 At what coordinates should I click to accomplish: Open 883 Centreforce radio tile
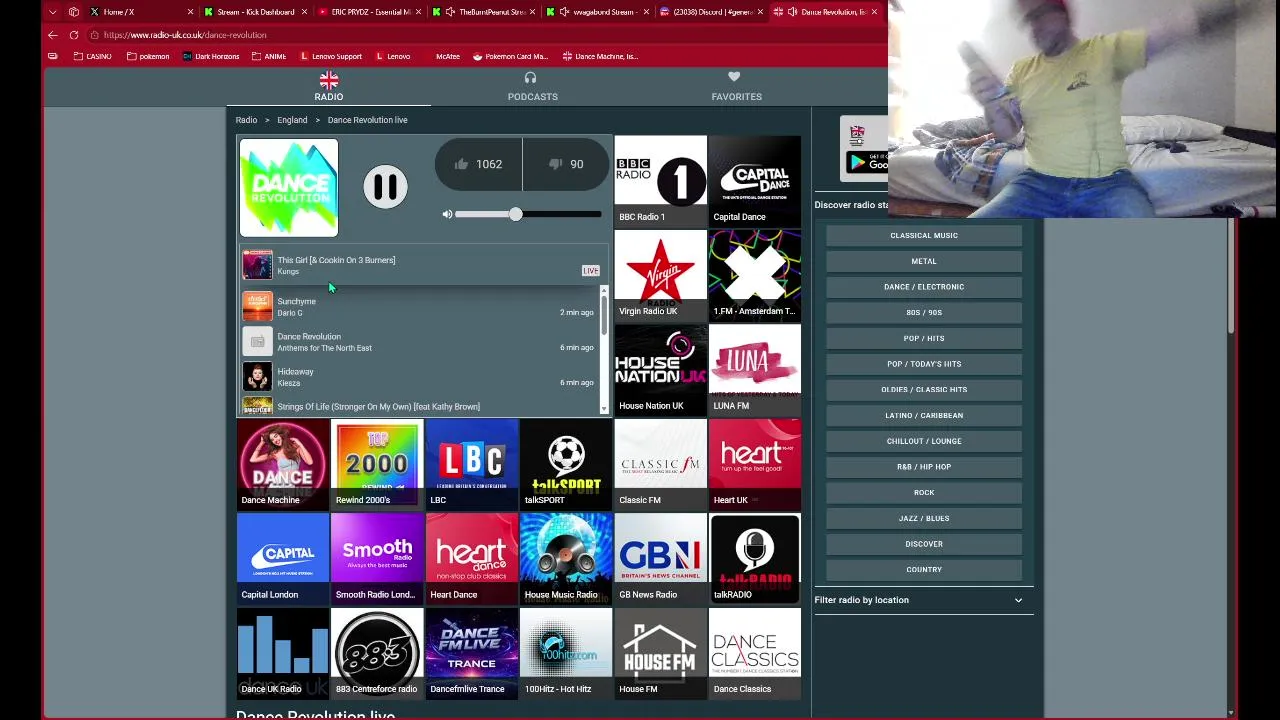pyautogui.click(x=377, y=652)
